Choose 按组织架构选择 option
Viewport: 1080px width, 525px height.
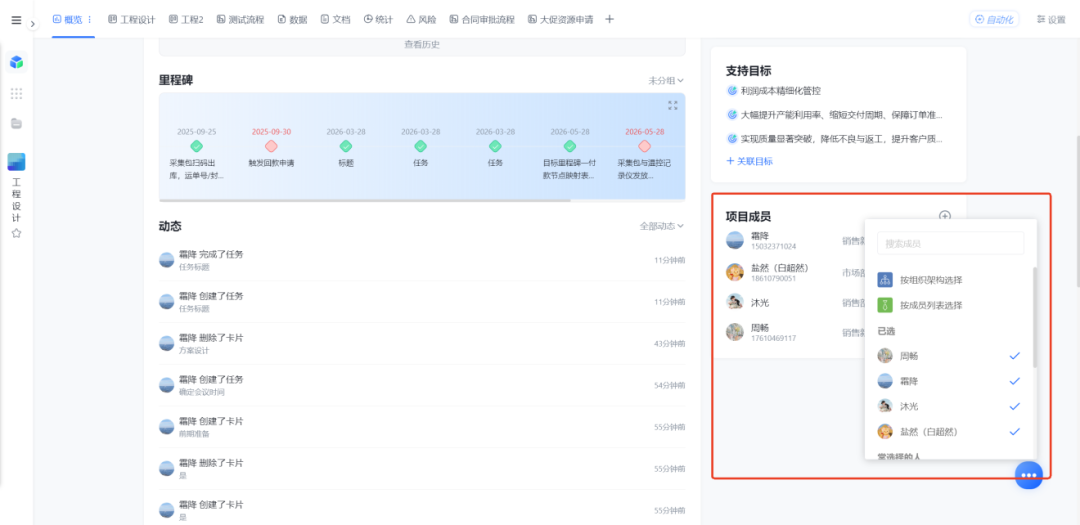pyautogui.click(x=951, y=280)
